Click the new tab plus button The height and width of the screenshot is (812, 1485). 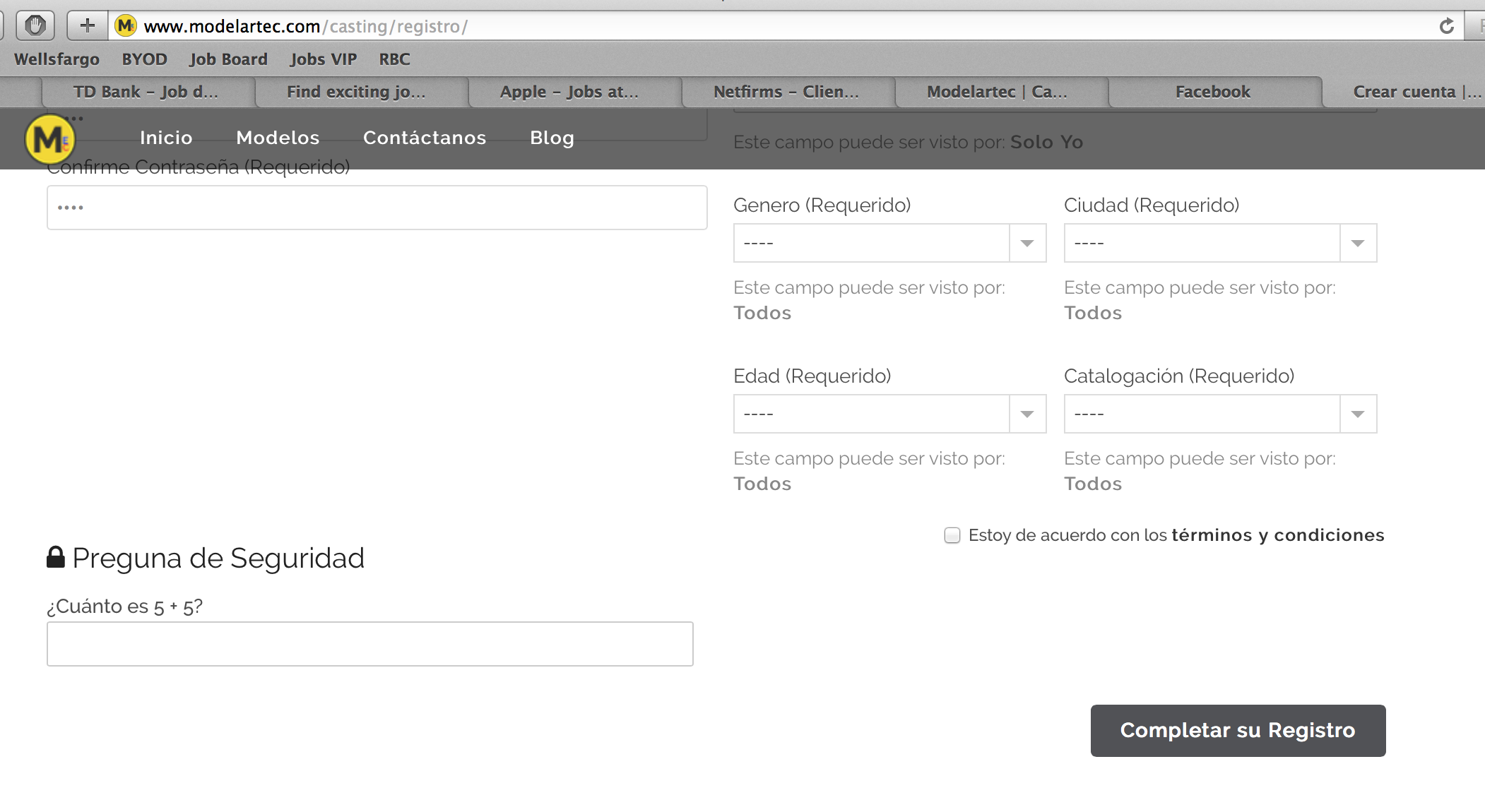tap(87, 26)
